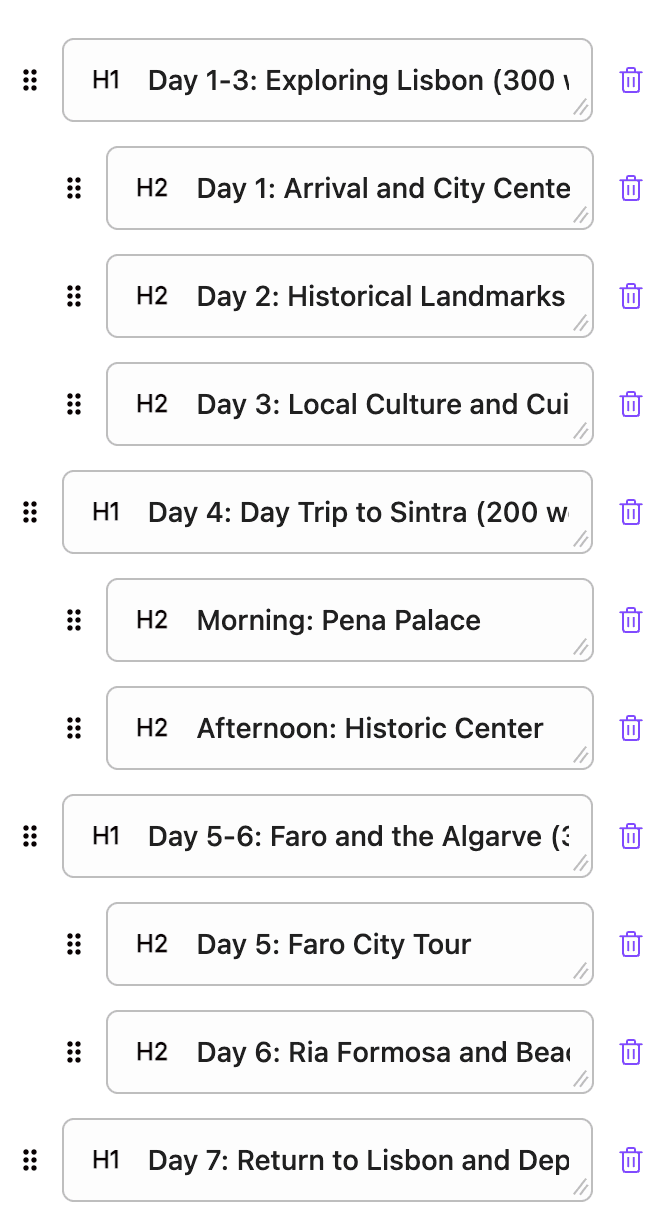Viewport: 666px width, 1222px height.
Task: Remove the 'Morning: Pena Palace' subheading
Action: pos(631,621)
